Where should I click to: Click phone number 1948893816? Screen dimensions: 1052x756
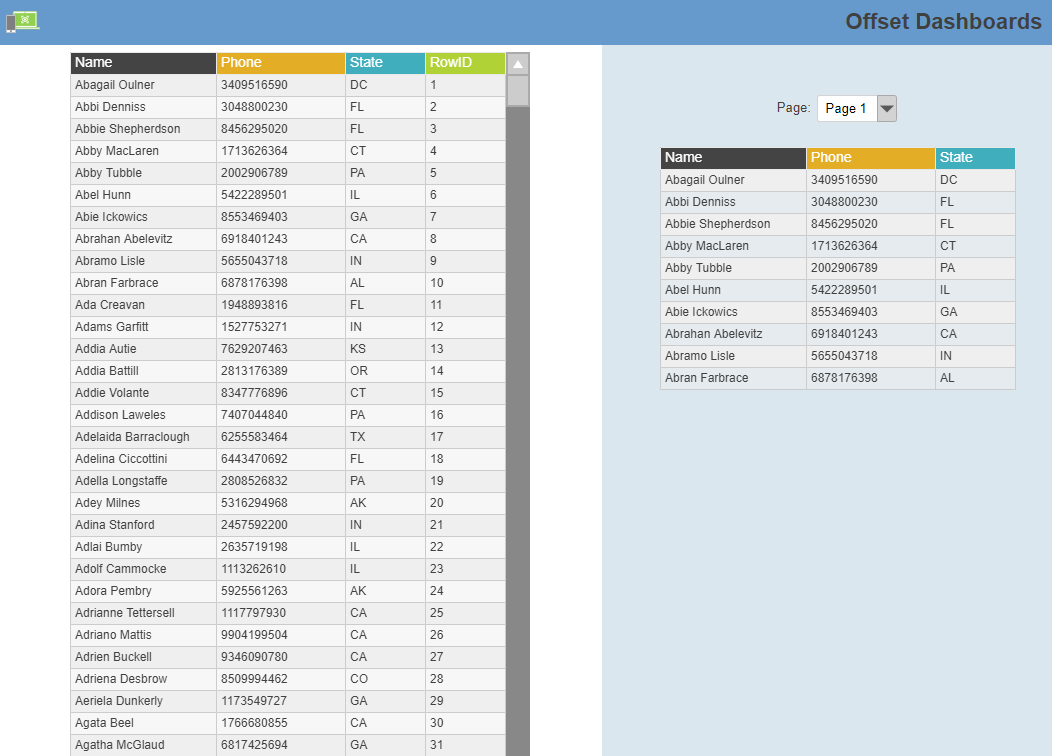tap(254, 305)
